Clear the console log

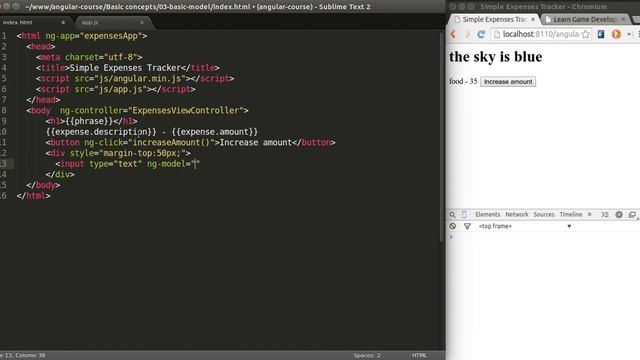point(453,226)
